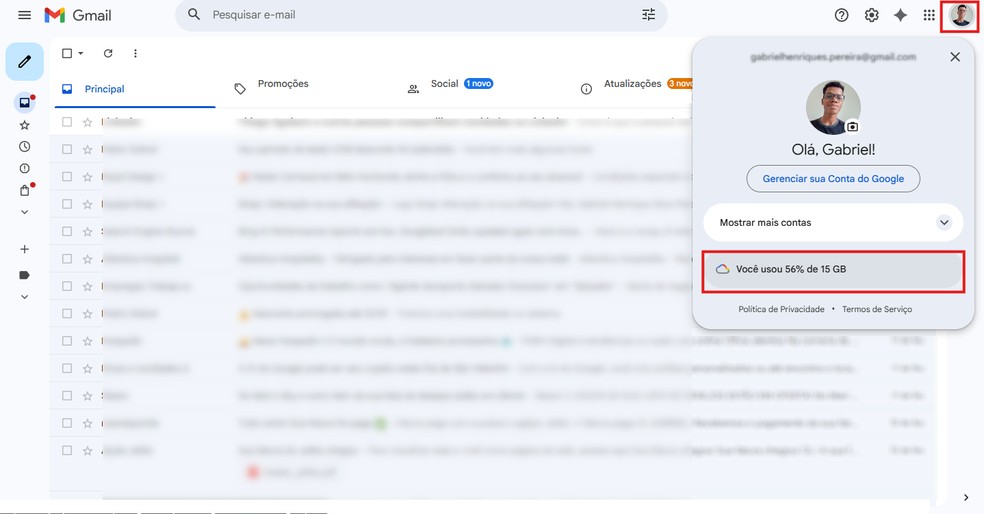The width and height of the screenshot is (984, 514).
Task: Click Gerenciar sua Conta do Google
Action: 833,179
